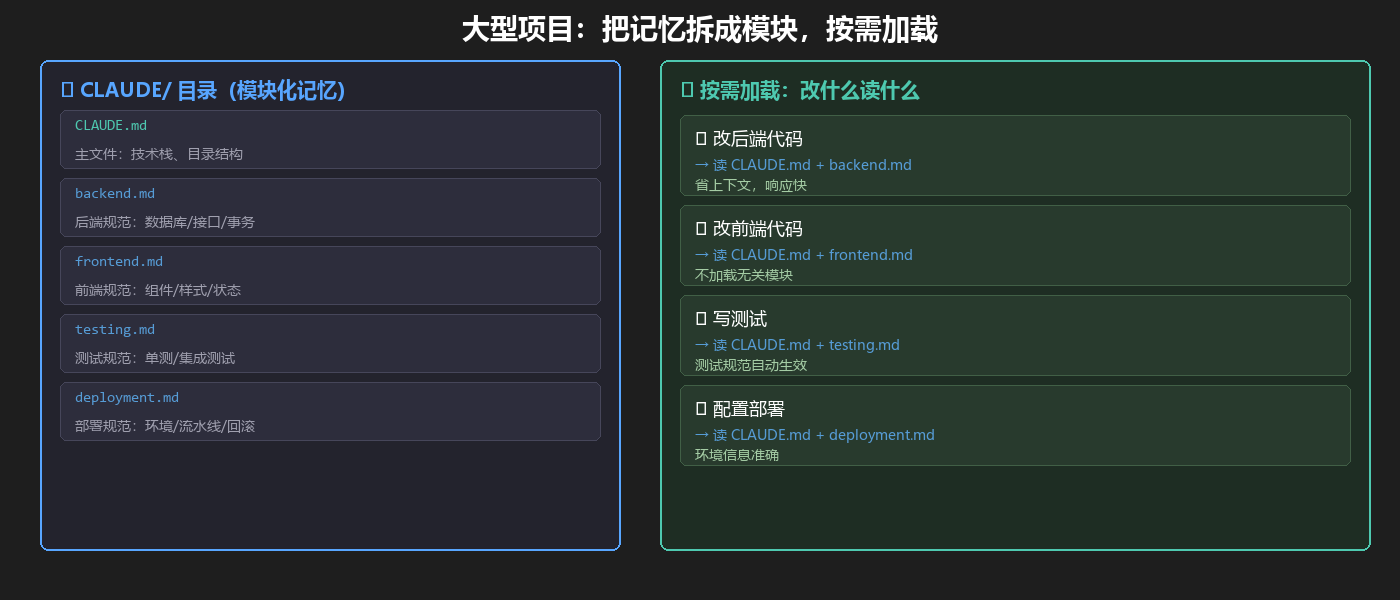Image resolution: width=1400 pixels, height=600 pixels.
Task: Click description 部署规范：环境/流水线/回滚
Action: 165,426
